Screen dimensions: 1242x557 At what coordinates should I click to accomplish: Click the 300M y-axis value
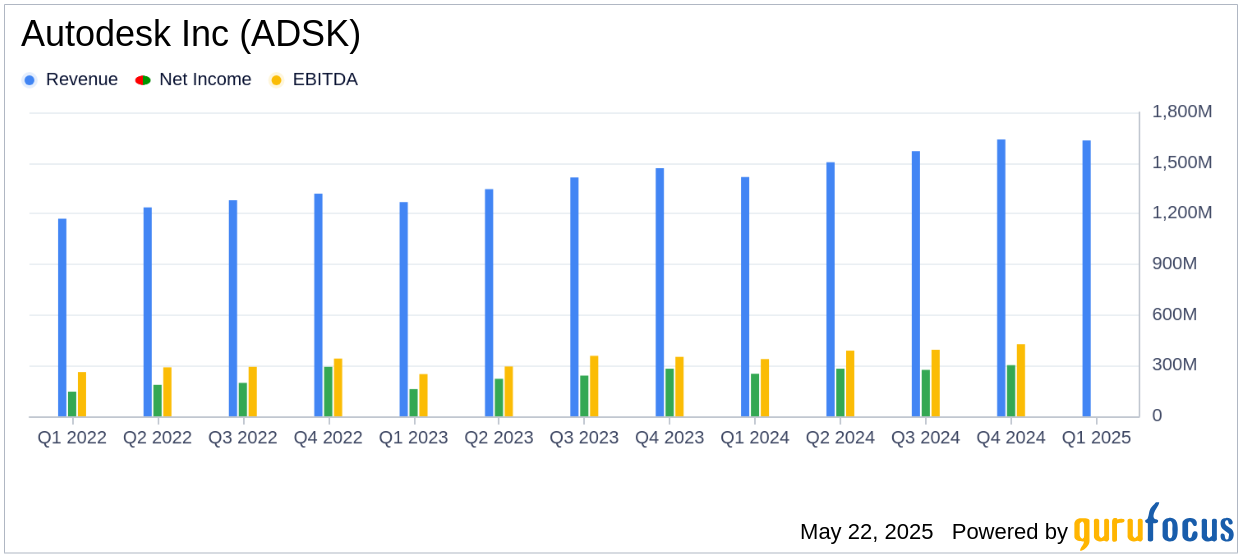1175,365
